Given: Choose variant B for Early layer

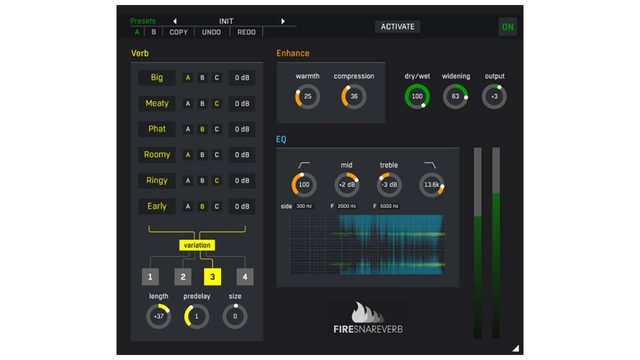Looking at the screenshot, I should click(x=202, y=206).
